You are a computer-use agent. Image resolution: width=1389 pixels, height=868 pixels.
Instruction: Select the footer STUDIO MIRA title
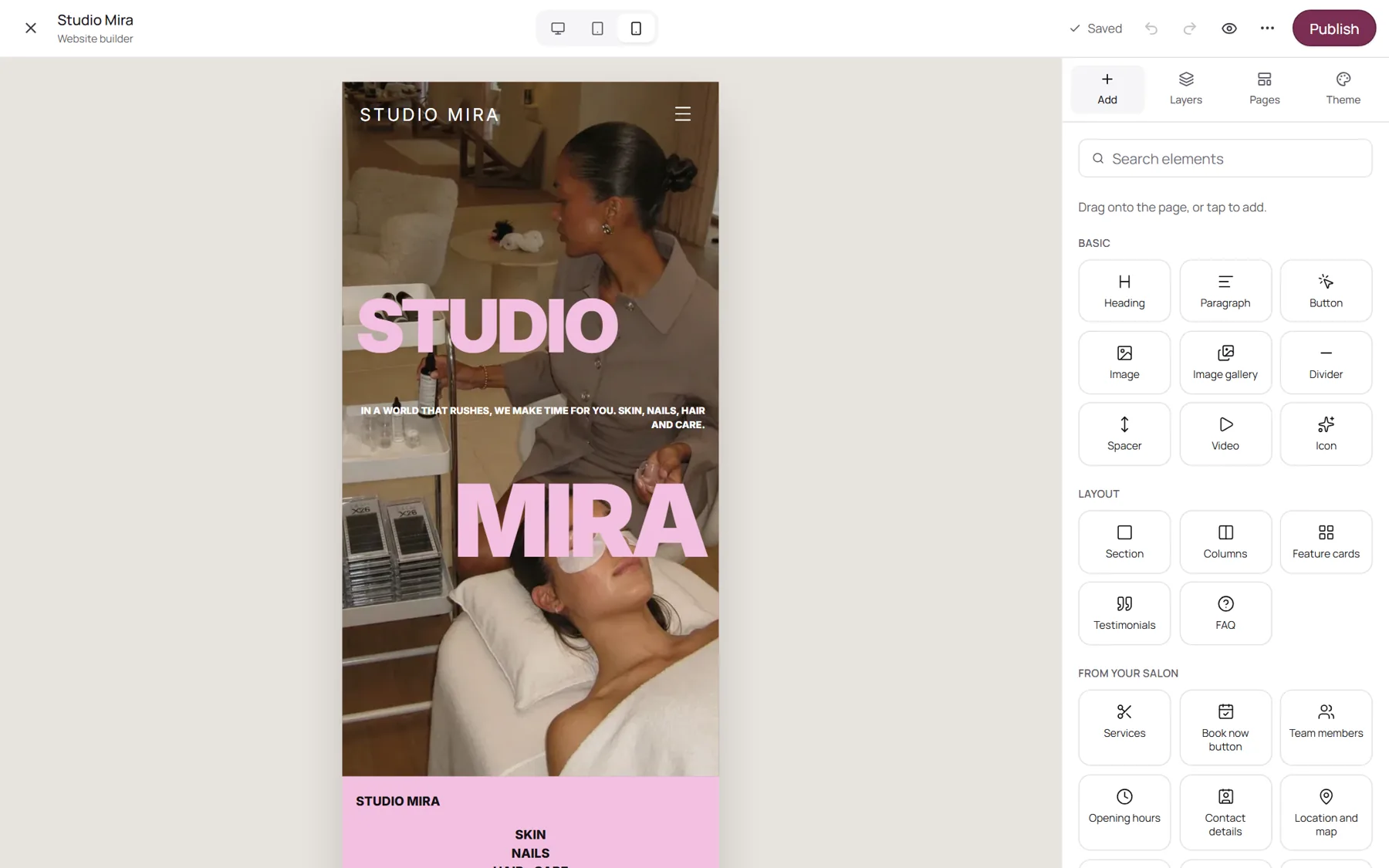point(397,802)
